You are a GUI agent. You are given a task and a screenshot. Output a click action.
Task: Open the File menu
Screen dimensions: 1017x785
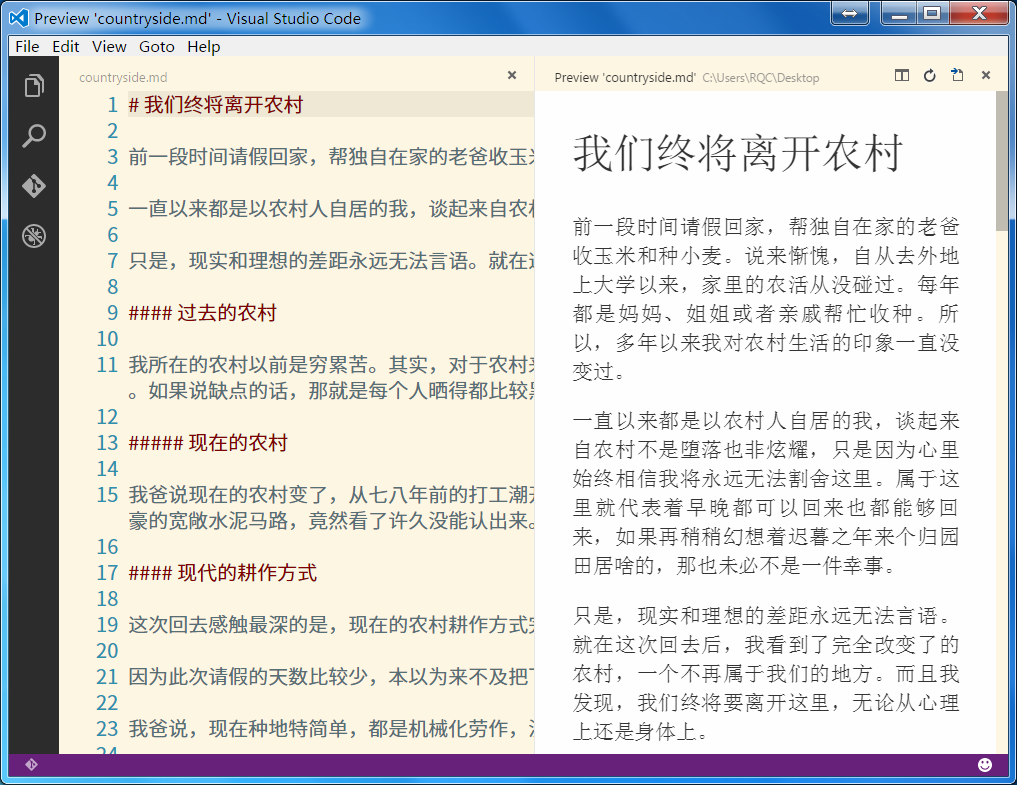pyautogui.click(x=26, y=46)
